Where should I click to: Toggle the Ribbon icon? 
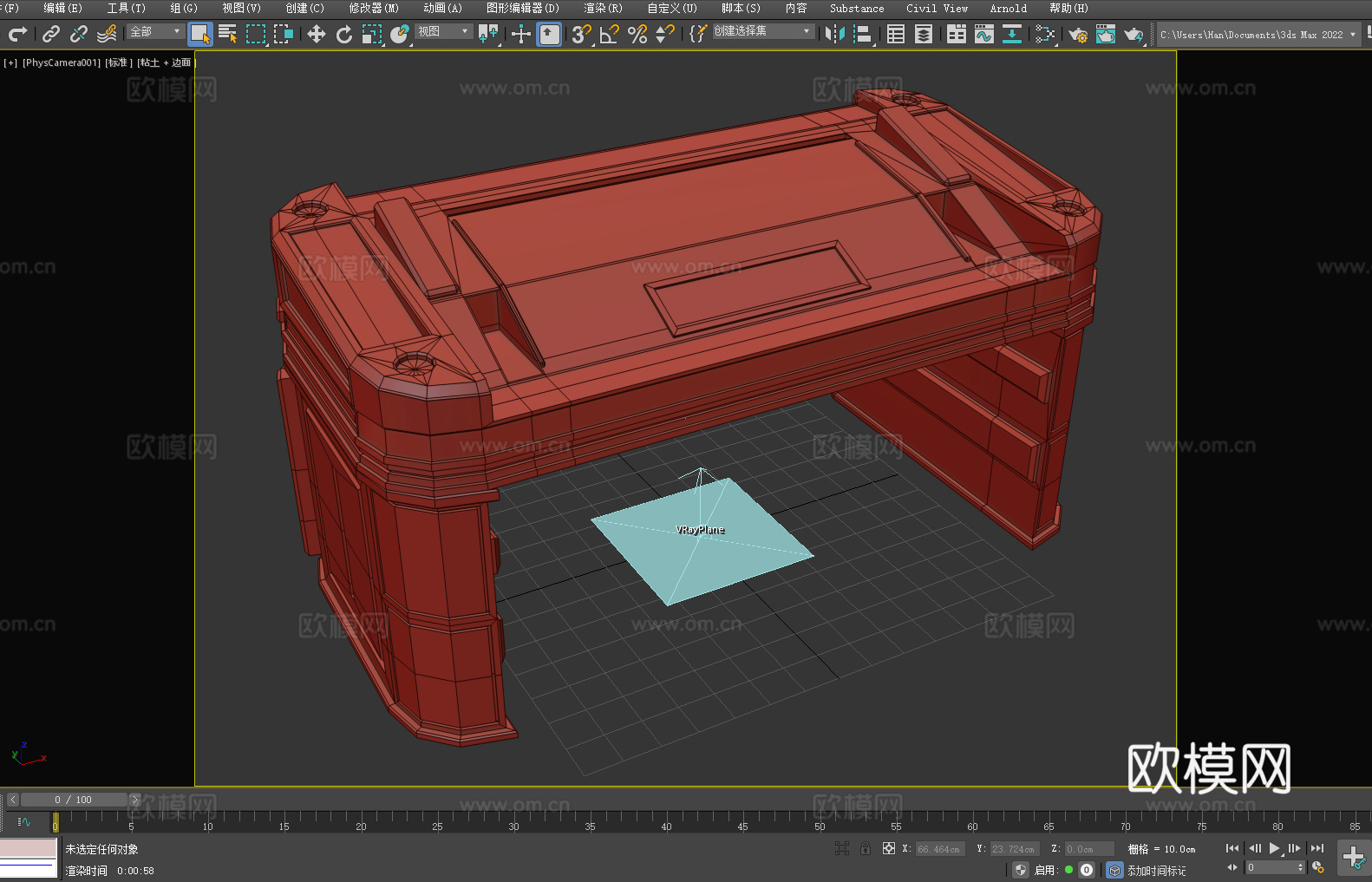click(x=957, y=34)
